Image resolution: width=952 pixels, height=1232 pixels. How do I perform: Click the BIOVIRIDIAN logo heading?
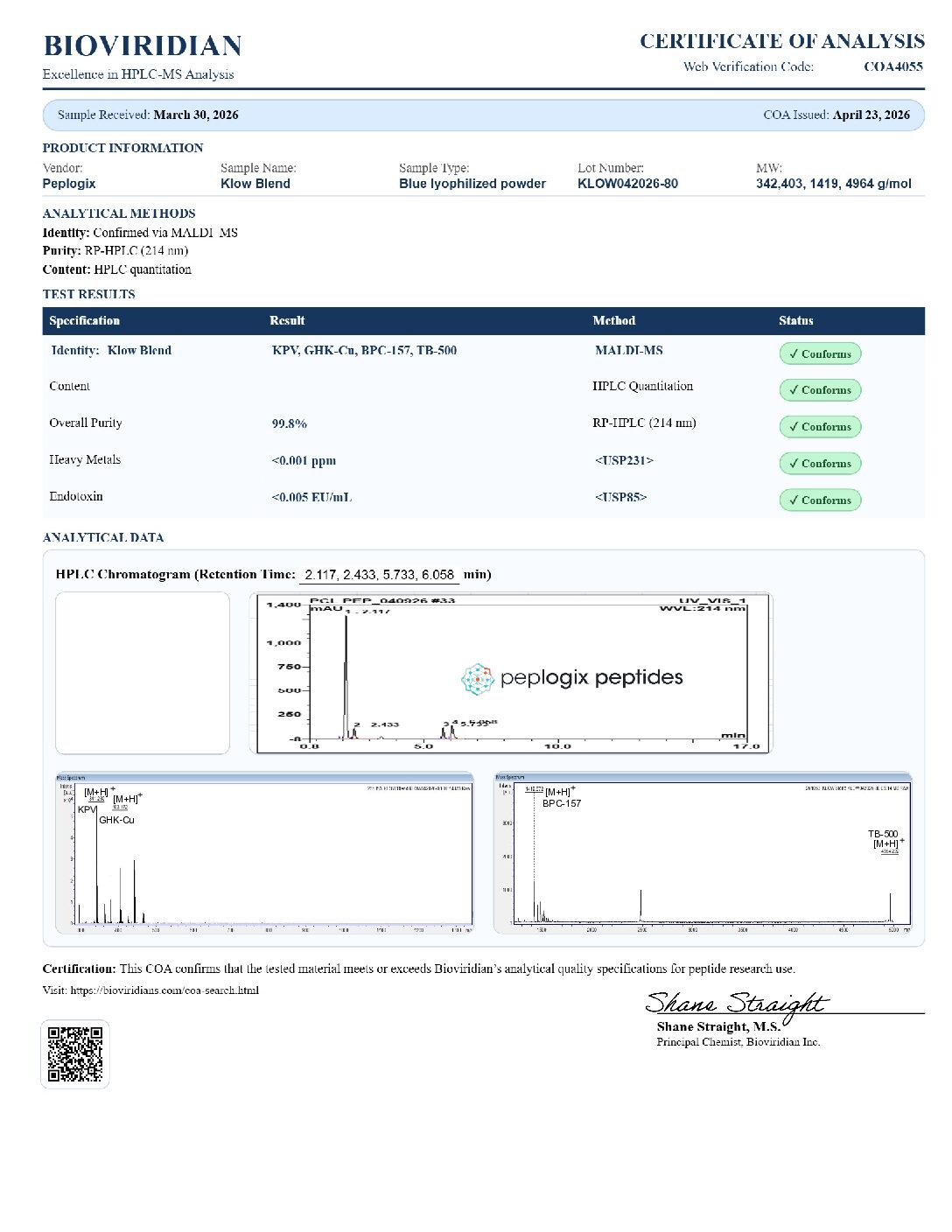143,45
